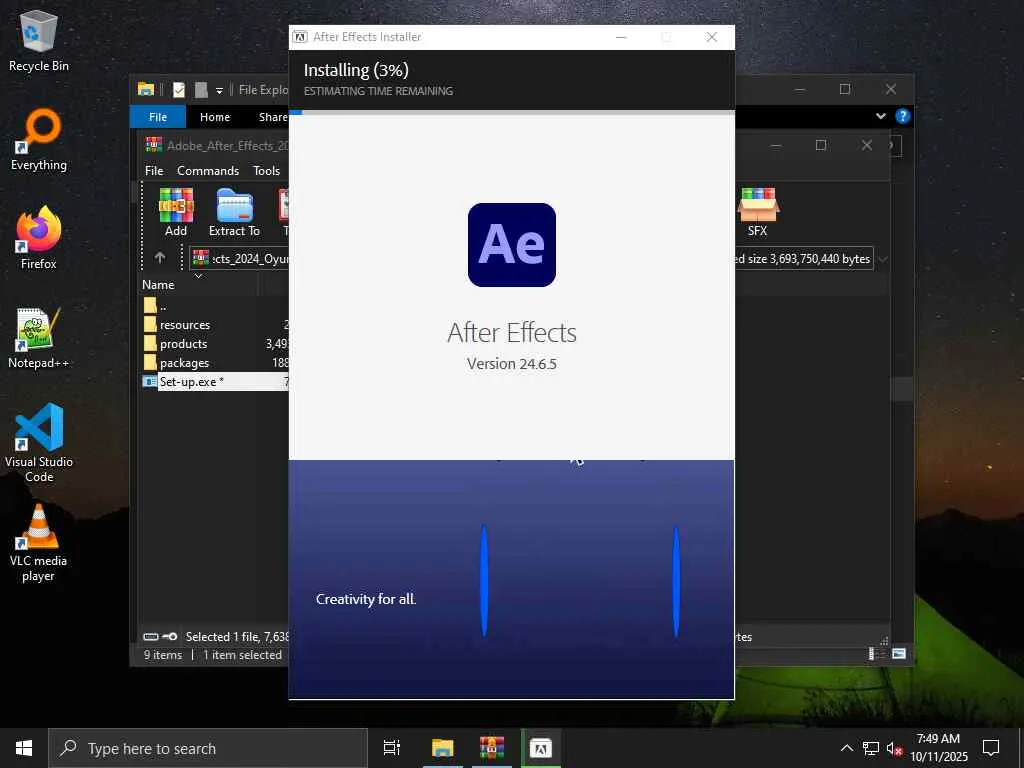The image size is (1024, 768).
Task: Open the WinRAR File menu
Action: [x=154, y=170]
